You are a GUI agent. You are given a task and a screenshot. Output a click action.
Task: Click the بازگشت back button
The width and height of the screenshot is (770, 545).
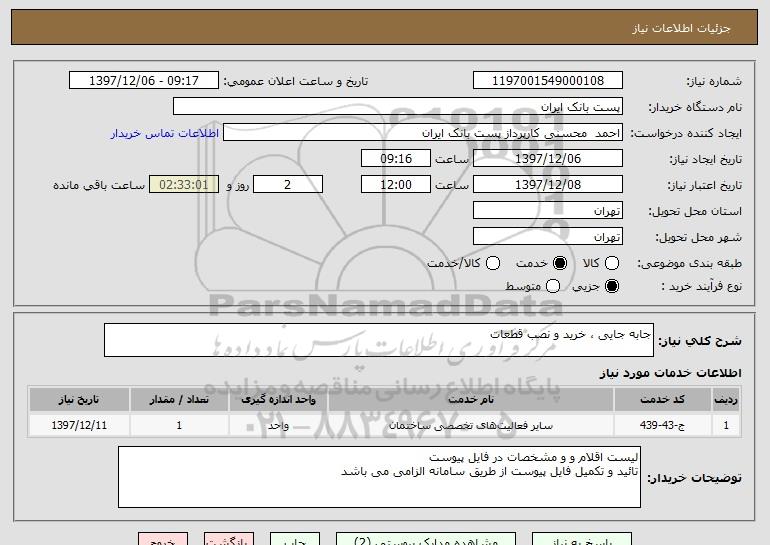pyautogui.click(x=229, y=539)
